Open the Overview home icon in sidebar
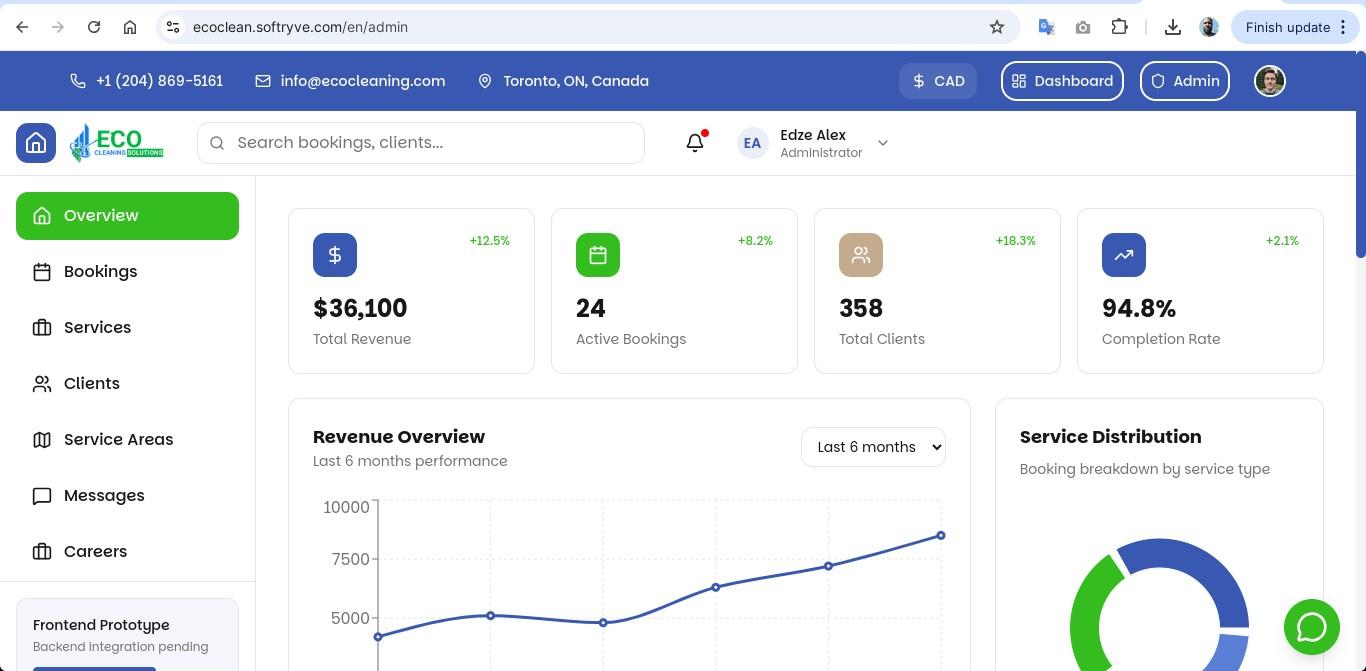Viewport: 1366px width, 671px height. (x=42, y=215)
